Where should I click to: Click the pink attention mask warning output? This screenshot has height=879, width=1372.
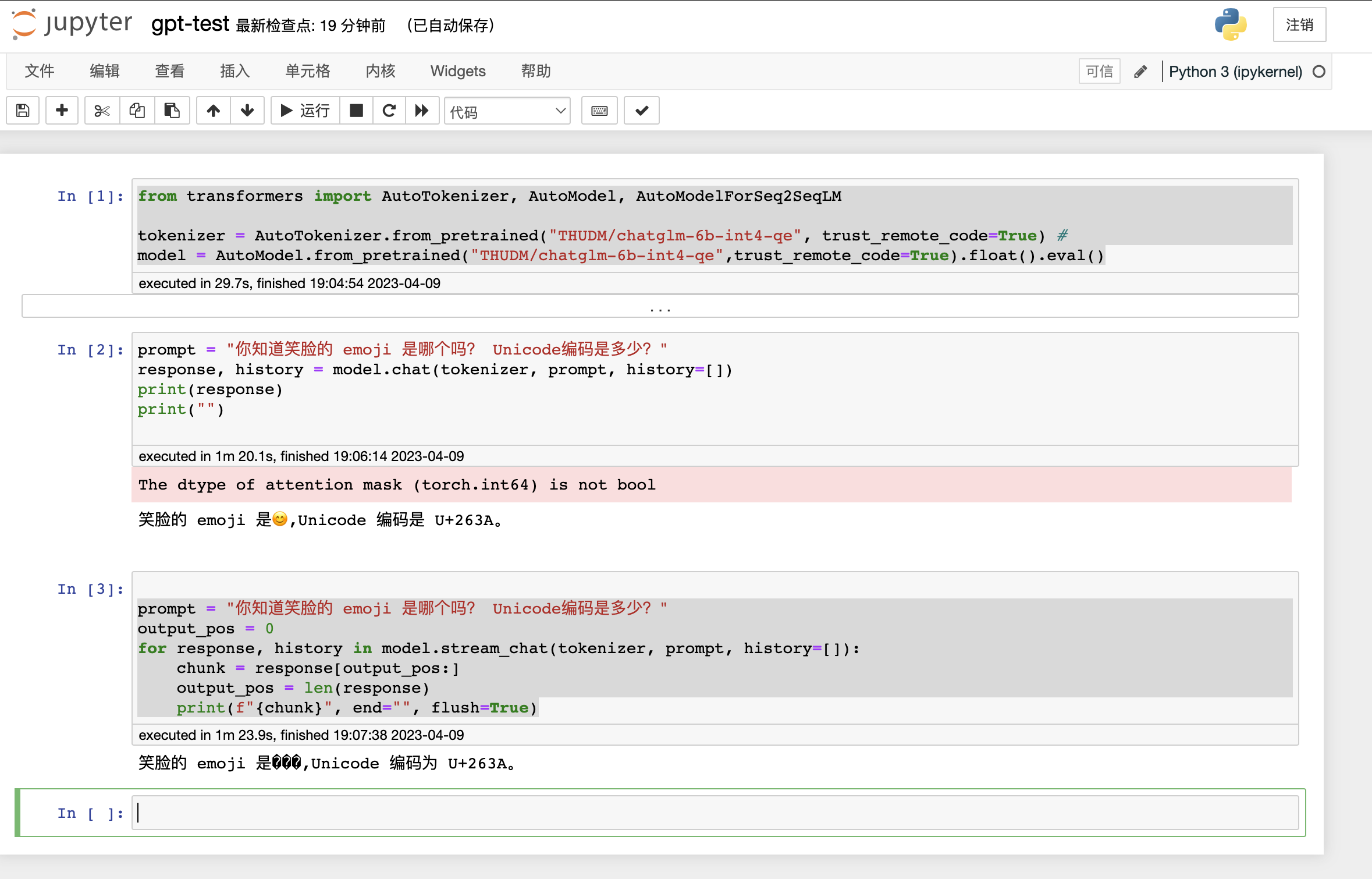pos(712,484)
